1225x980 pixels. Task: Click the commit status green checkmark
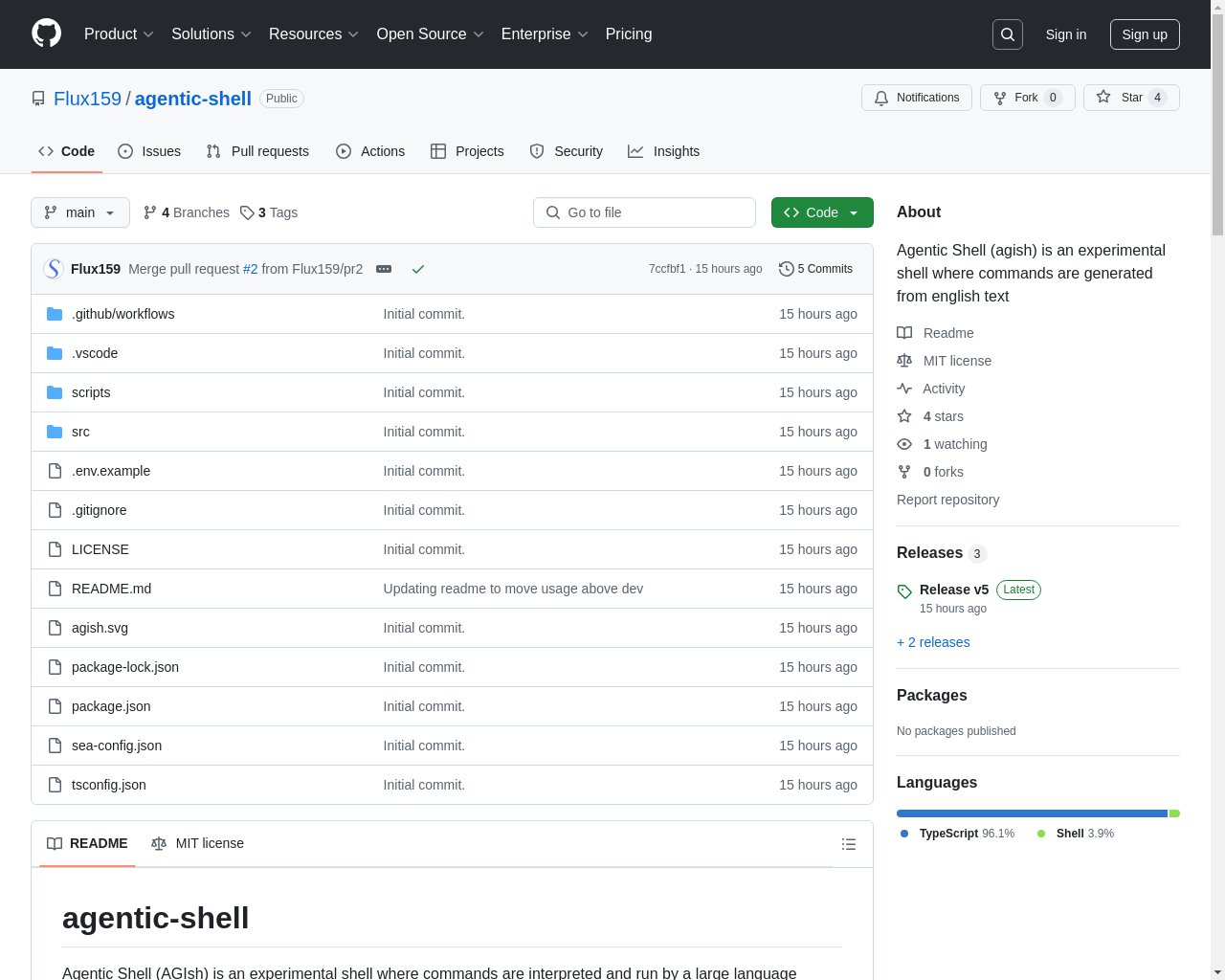click(418, 269)
